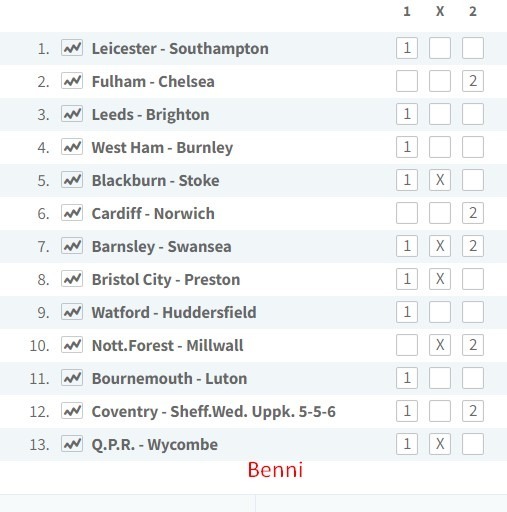Open stats icon for Leeds - Brighton
The width and height of the screenshot is (507, 512).
(x=72, y=114)
